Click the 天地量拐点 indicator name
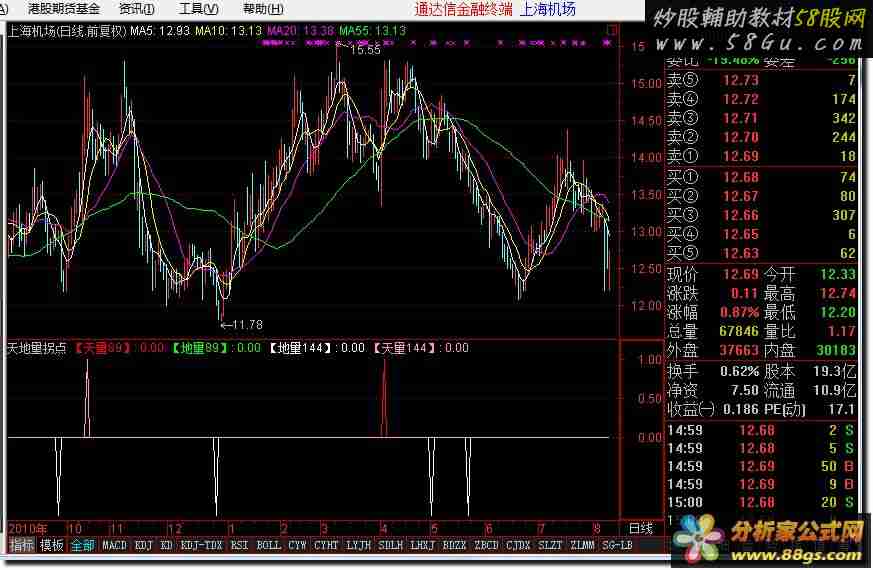 (37, 348)
